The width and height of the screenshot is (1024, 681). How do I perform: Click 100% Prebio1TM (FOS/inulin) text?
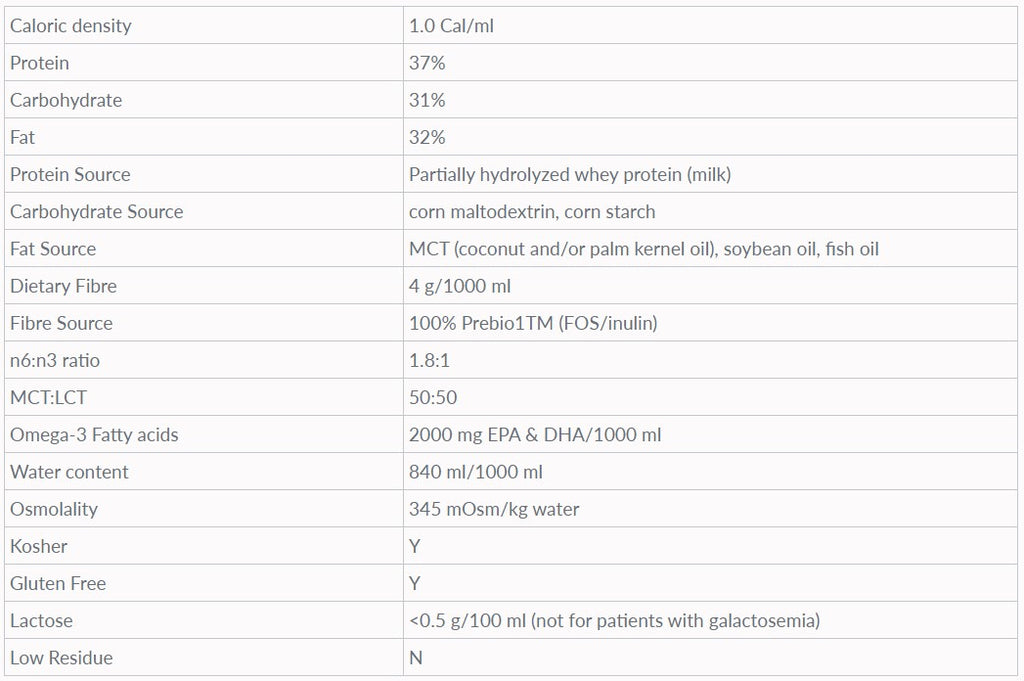click(x=533, y=323)
